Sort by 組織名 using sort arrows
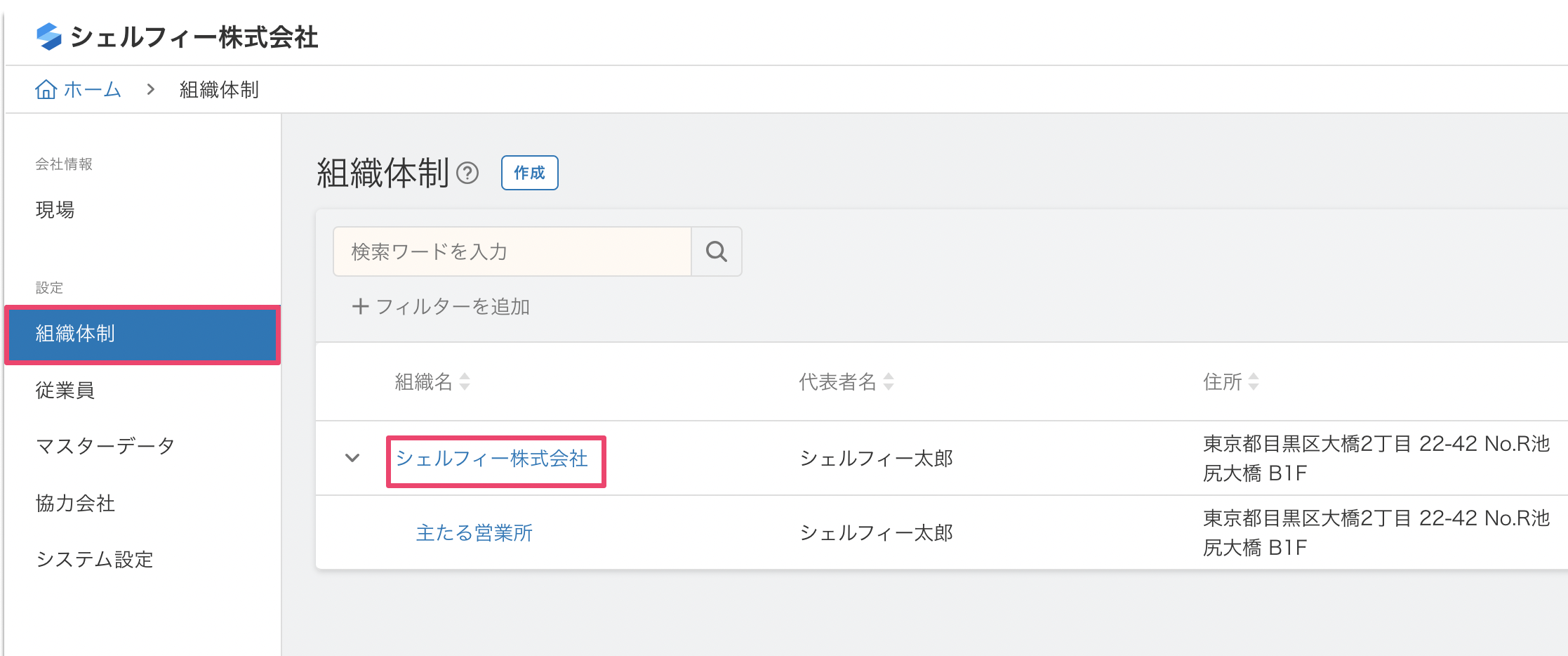The image size is (1568, 656). coord(465,381)
